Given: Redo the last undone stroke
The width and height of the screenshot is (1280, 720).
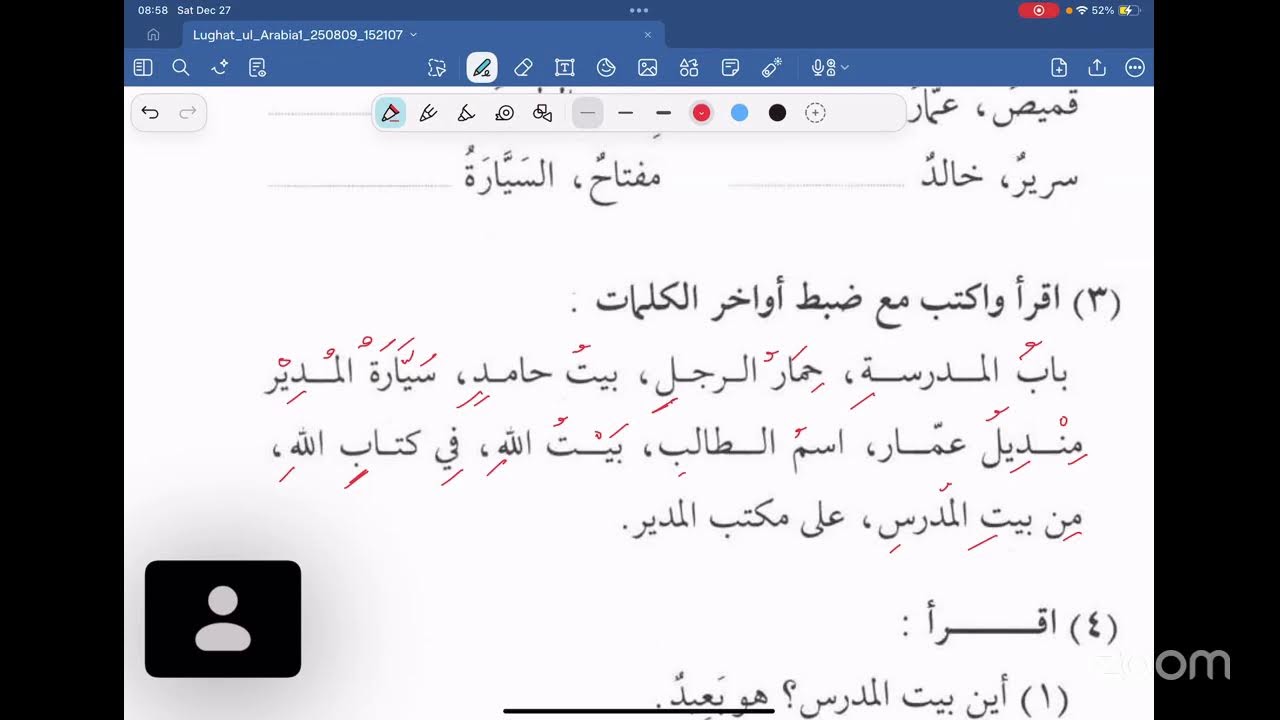Looking at the screenshot, I should coord(187,113).
